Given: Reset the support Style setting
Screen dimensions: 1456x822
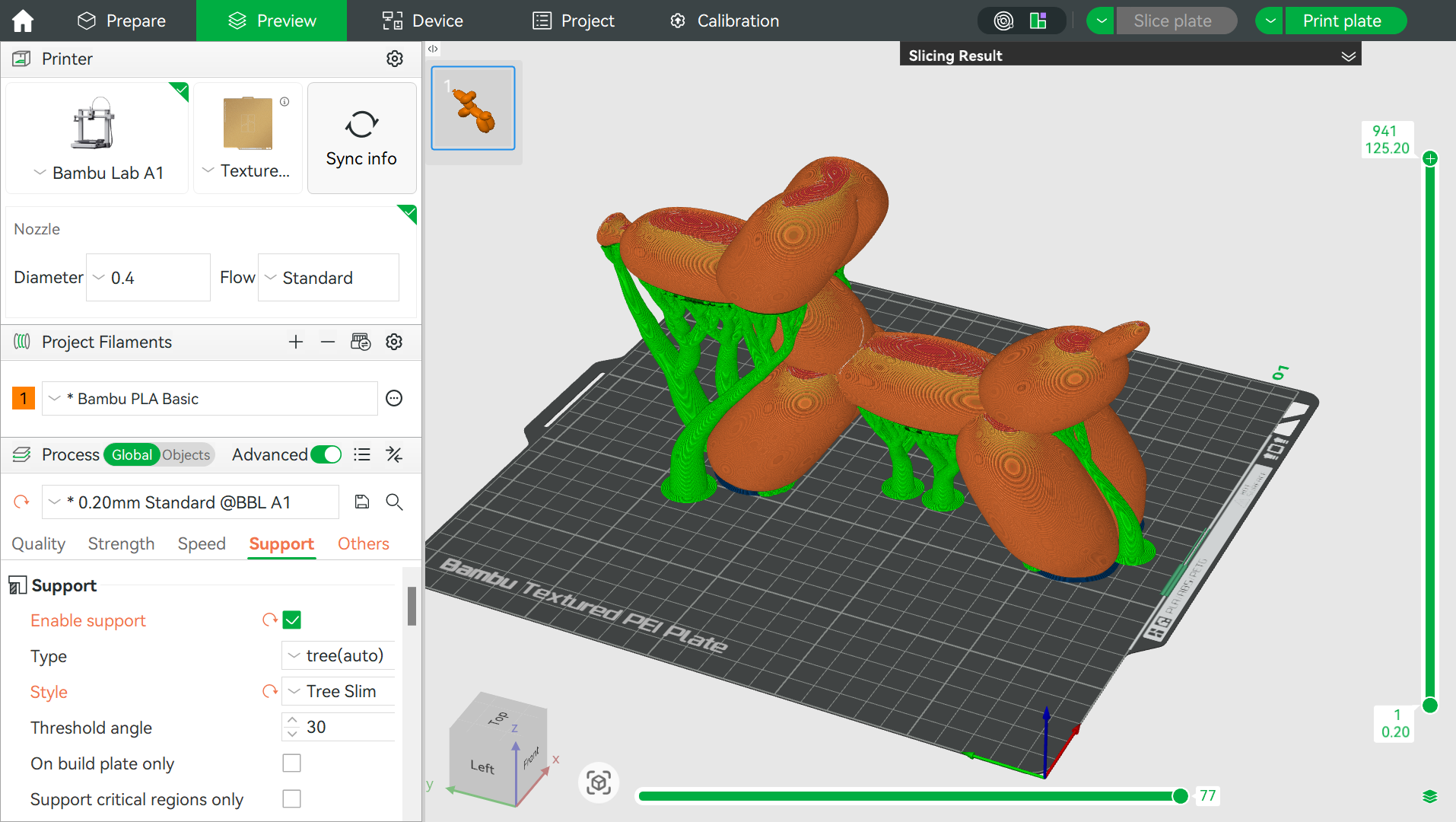Looking at the screenshot, I should [x=269, y=691].
